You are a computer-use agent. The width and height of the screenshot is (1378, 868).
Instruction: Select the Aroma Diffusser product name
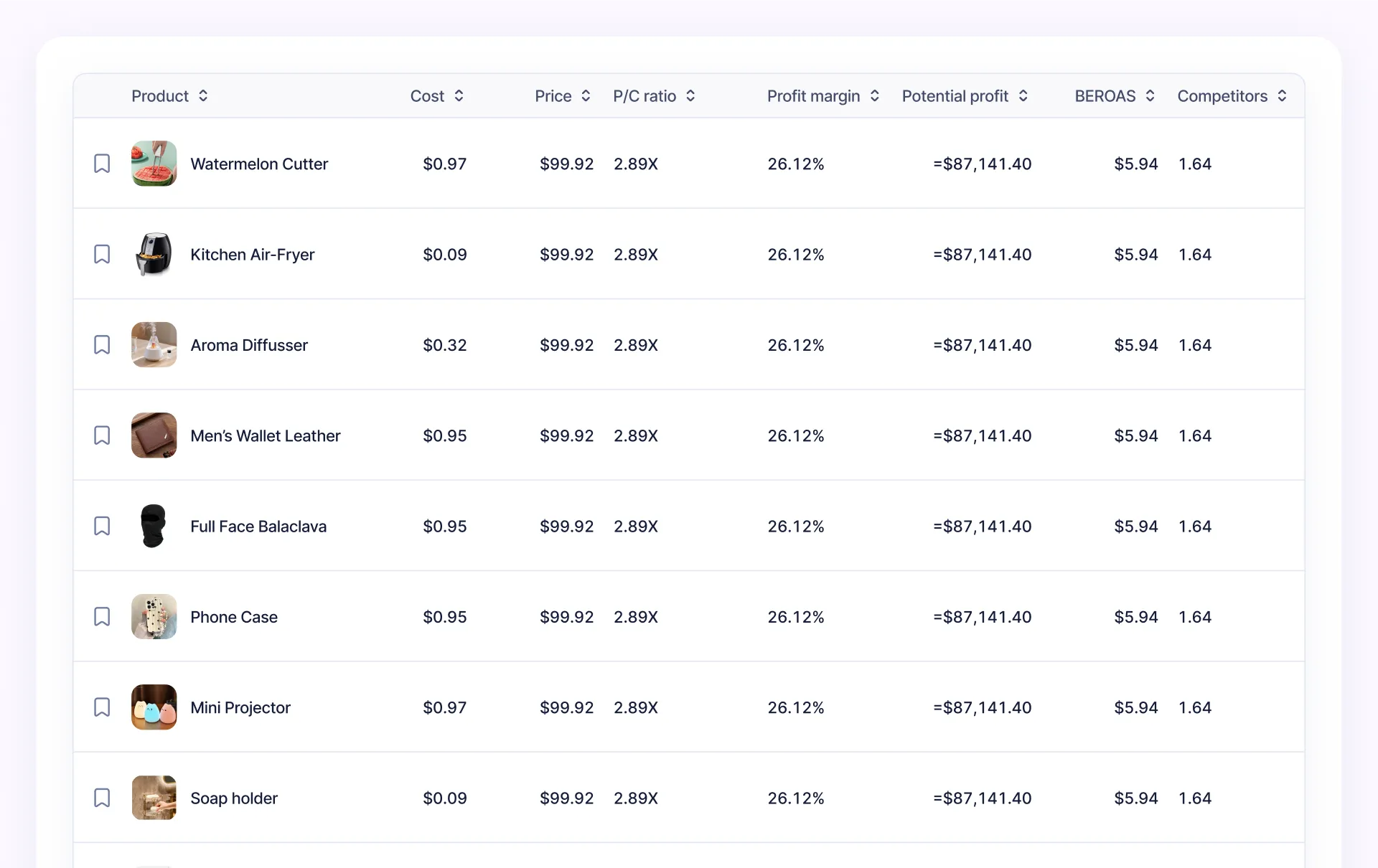249,345
